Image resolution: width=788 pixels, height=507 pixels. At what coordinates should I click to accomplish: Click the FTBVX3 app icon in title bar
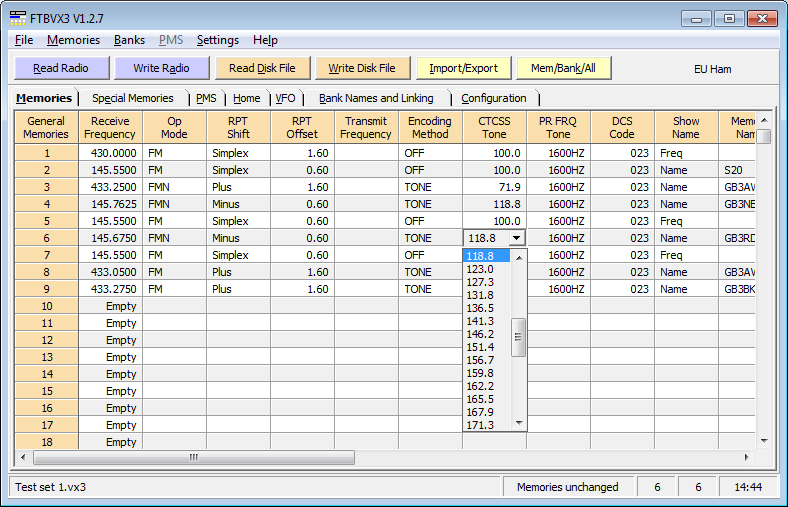point(18,18)
